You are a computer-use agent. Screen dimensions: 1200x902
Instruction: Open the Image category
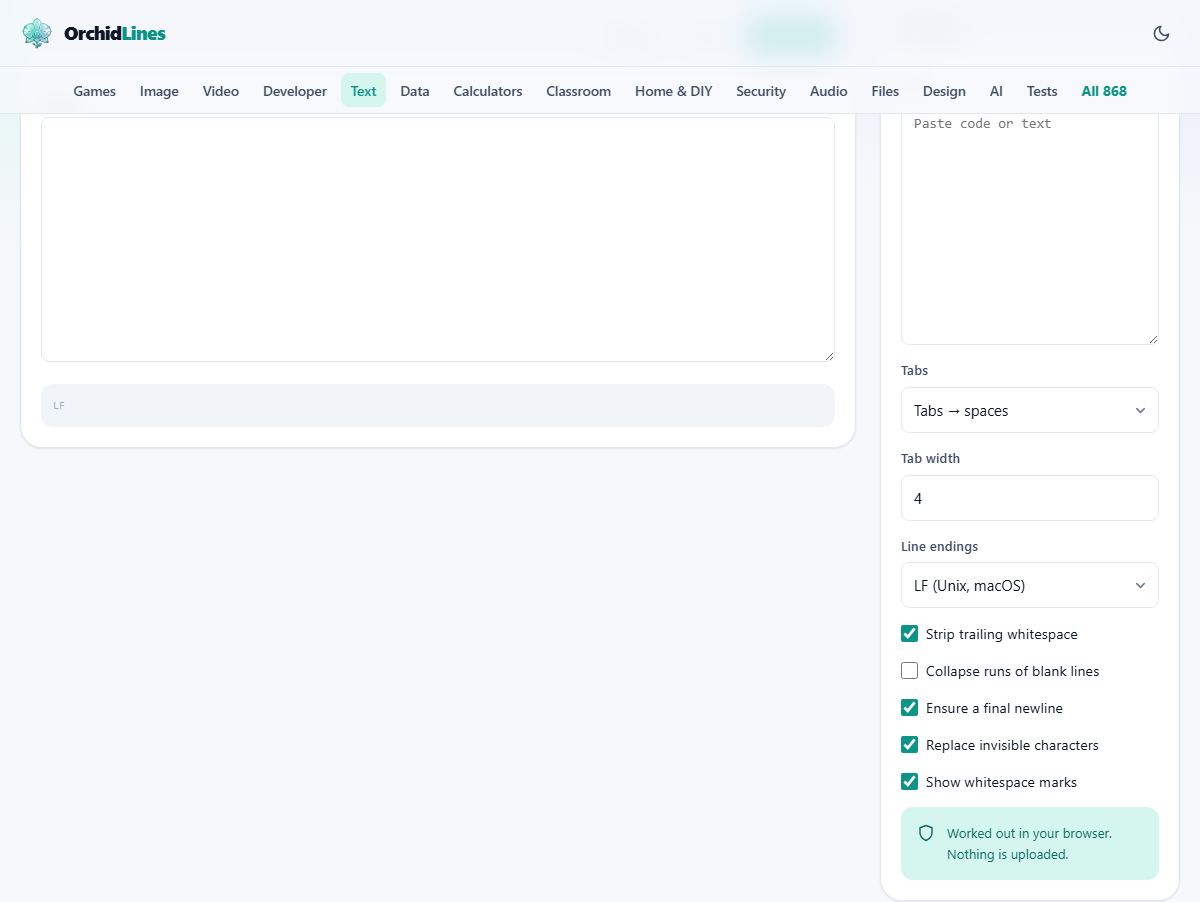(x=159, y=91)
